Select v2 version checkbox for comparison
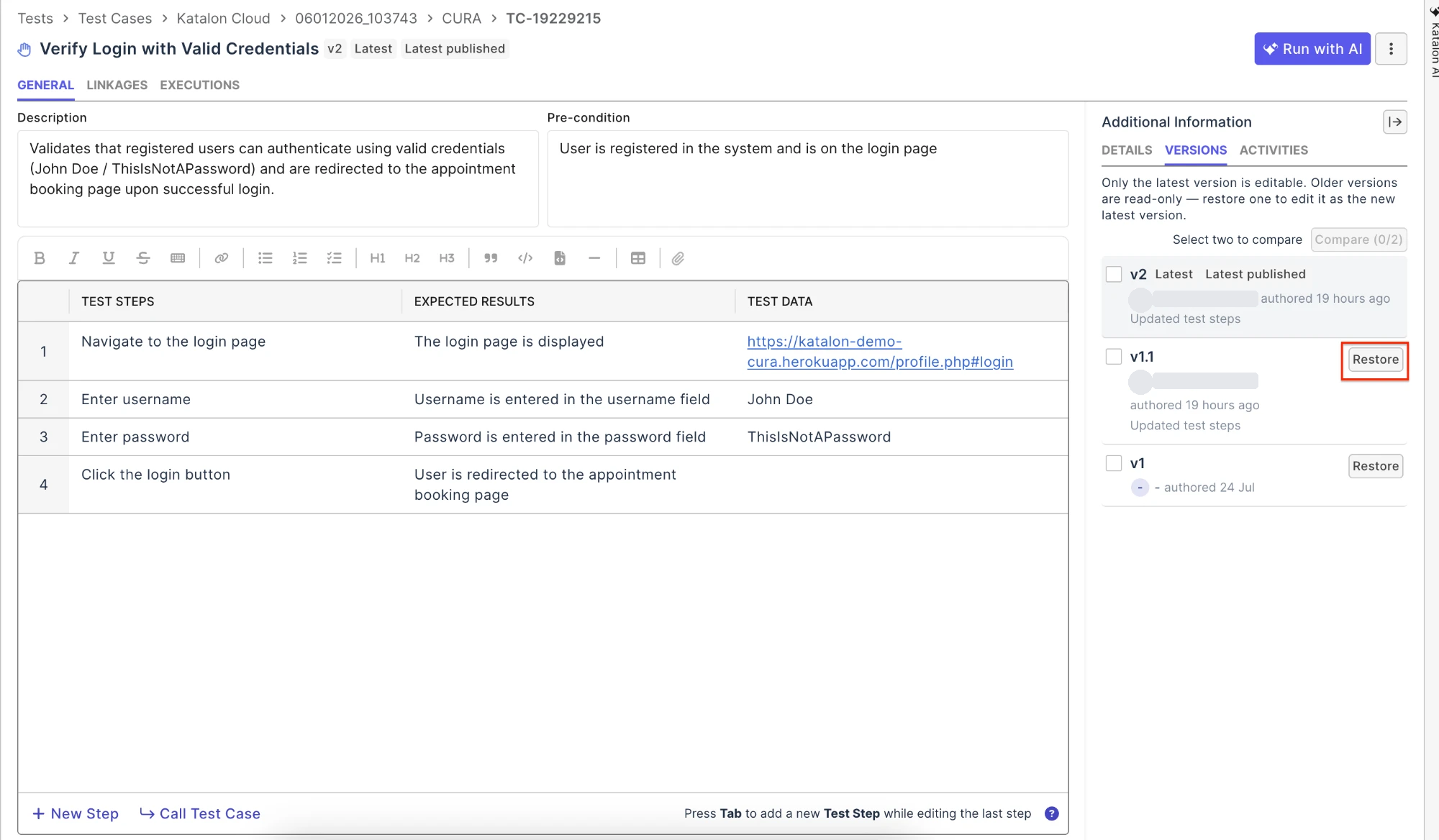1439x840 pixels. (x=1114, y=274)
